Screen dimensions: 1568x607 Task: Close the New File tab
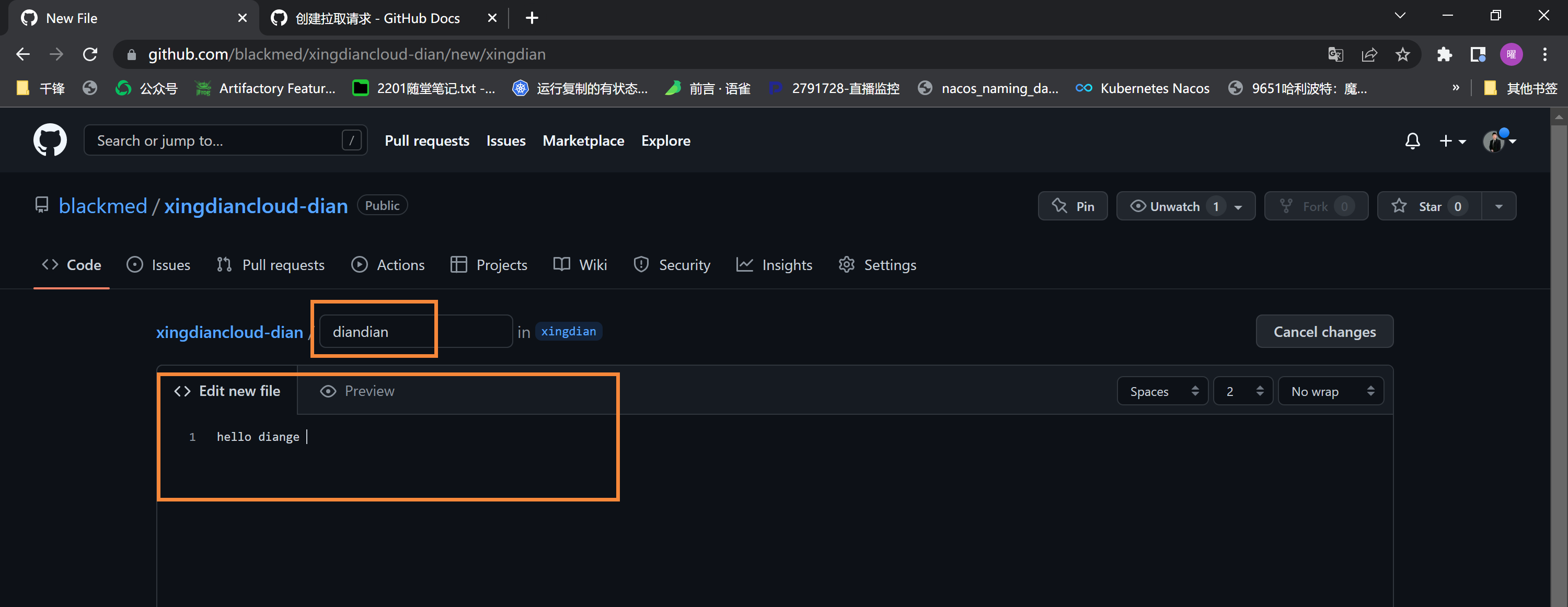pos(243,18)
